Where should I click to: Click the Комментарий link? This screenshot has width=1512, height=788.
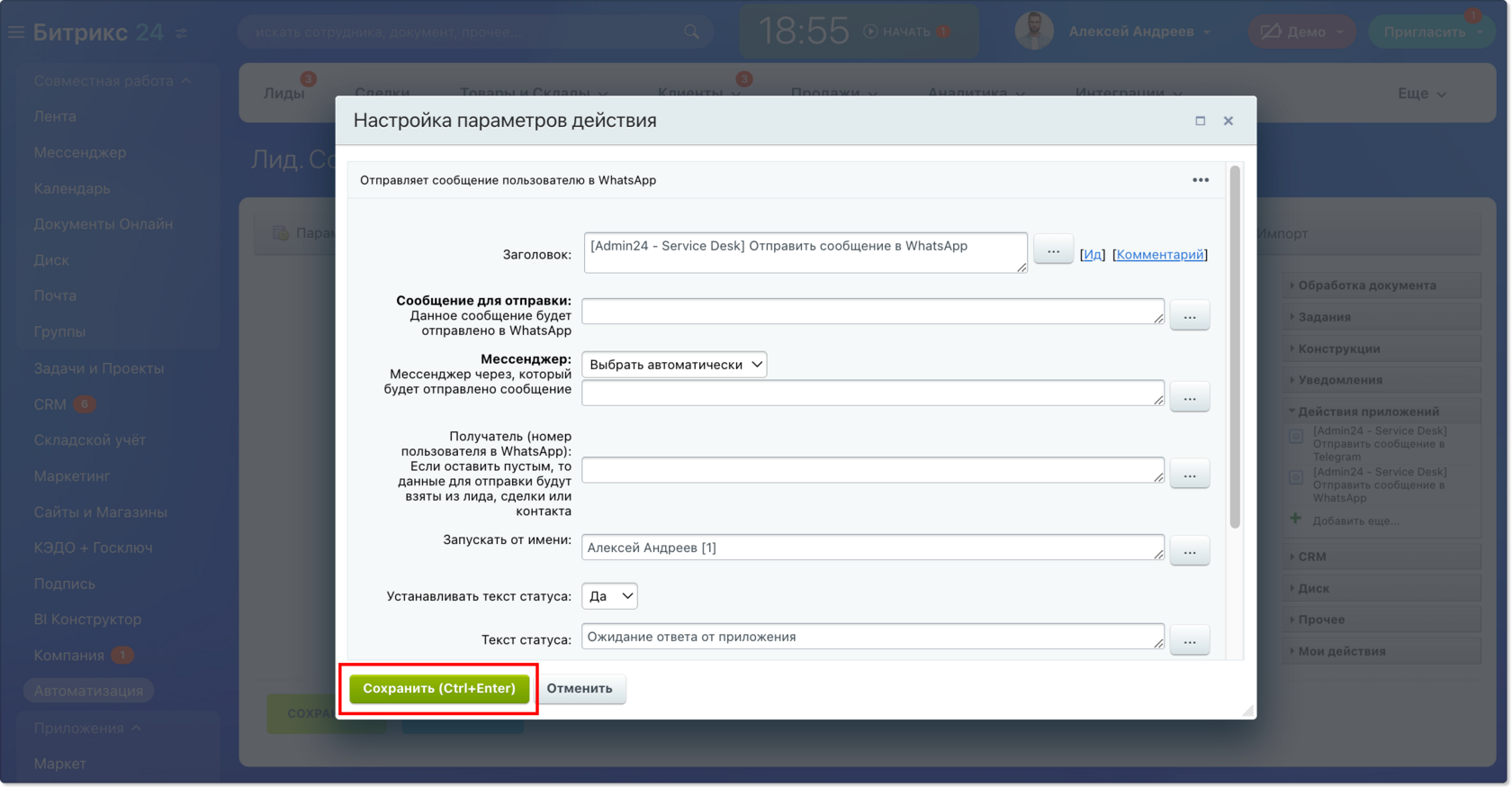[x=1160, y=255]
